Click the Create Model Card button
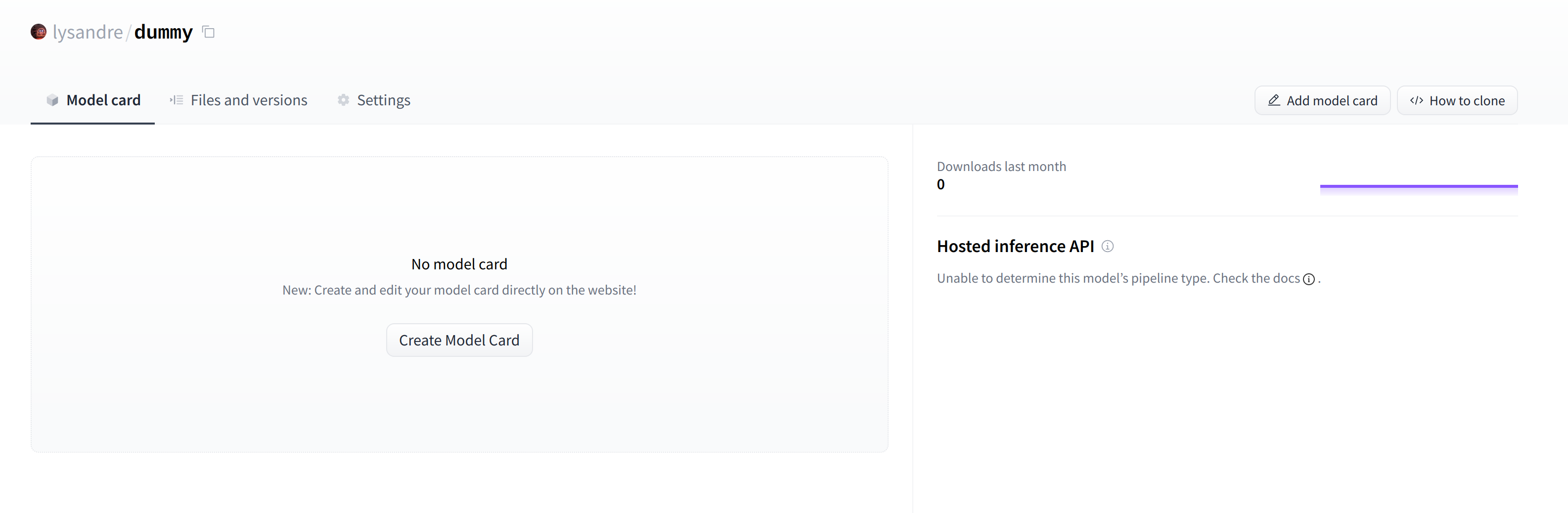The image size is (1568, 513). 459,340
